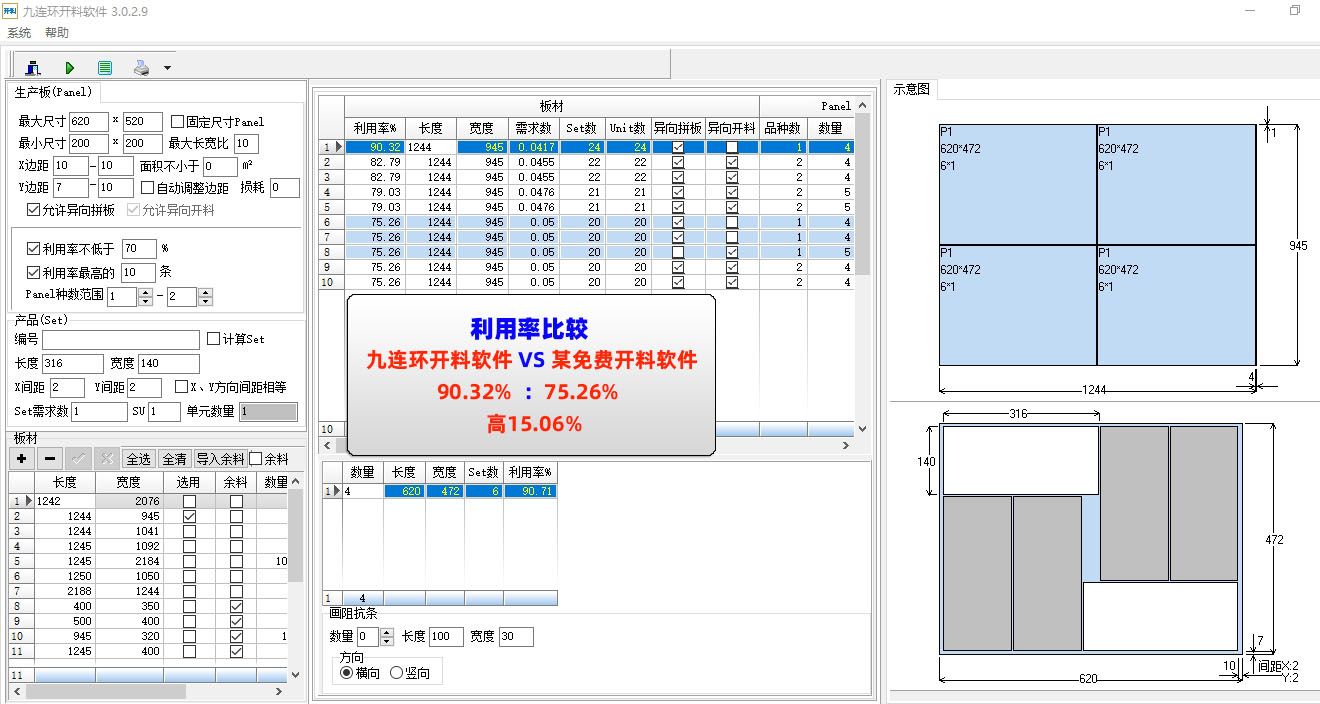Click the first toolbar icon with blue figure

coord(33,68)
